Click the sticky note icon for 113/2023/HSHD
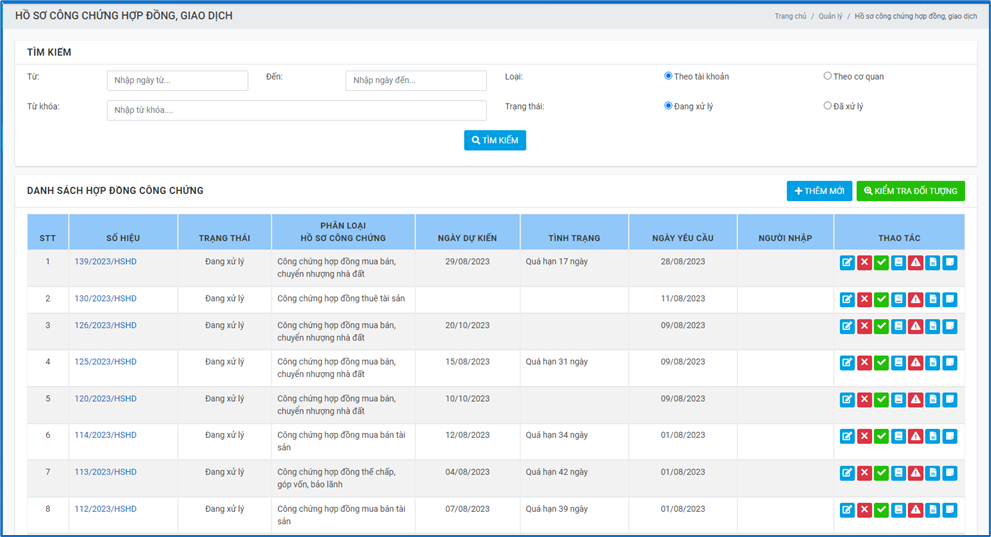 (x=949, y=473)
